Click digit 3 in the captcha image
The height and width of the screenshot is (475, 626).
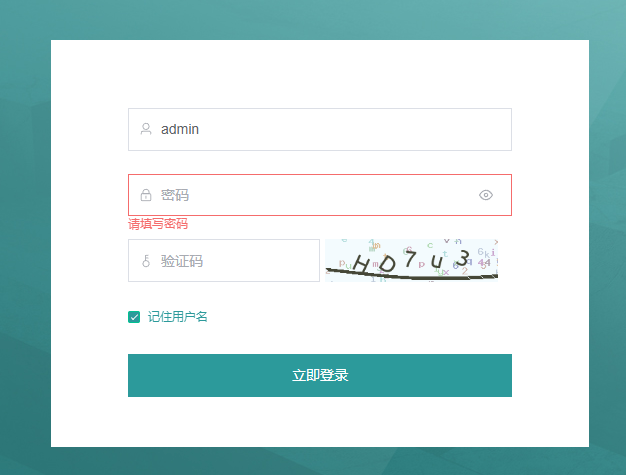click(x=463, y=259)
